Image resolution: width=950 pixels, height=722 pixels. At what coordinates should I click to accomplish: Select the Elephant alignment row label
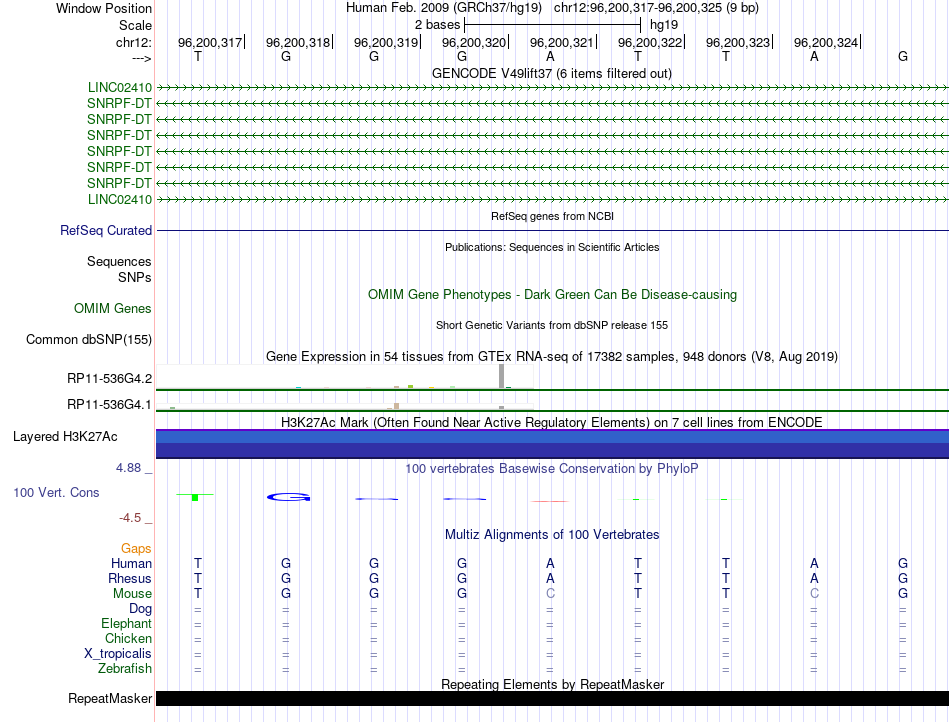point(127,623)
